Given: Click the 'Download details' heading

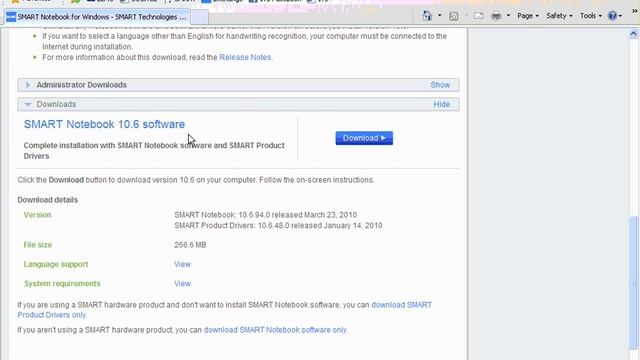Looking at the screenshot, I should (x=47, y=200).
